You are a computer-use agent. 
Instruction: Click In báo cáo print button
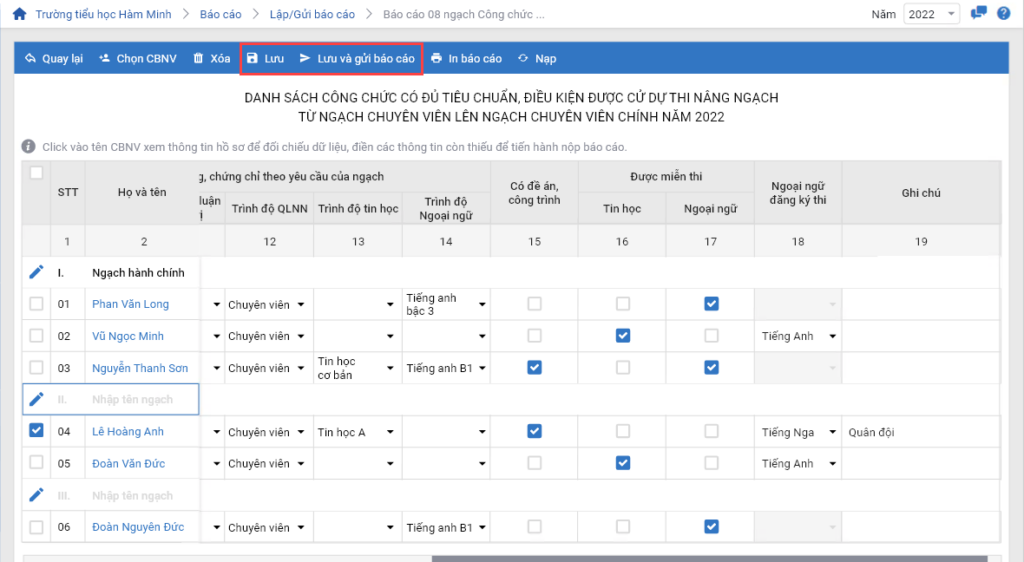click(x=466, y=59)
